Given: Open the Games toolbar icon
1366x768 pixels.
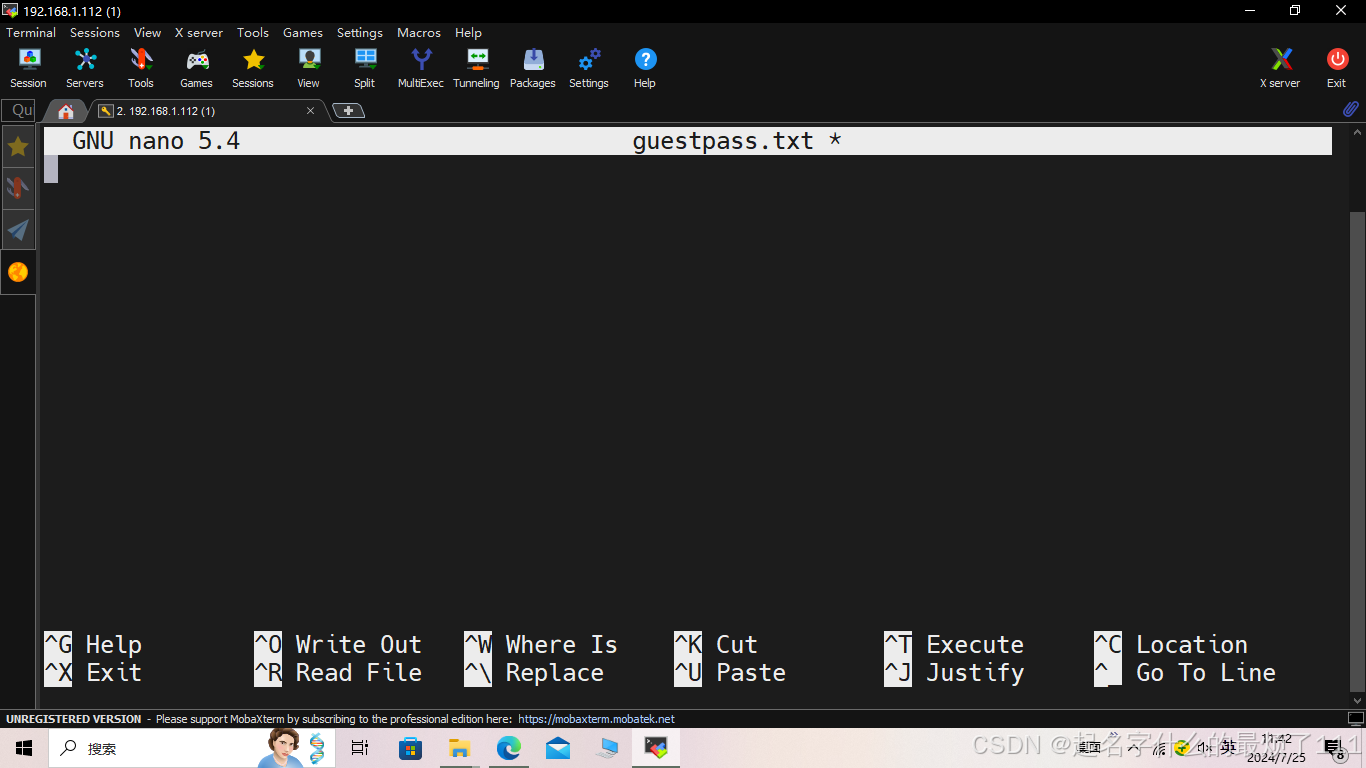Looking at the screenshot, I should (x=196, y=68).
